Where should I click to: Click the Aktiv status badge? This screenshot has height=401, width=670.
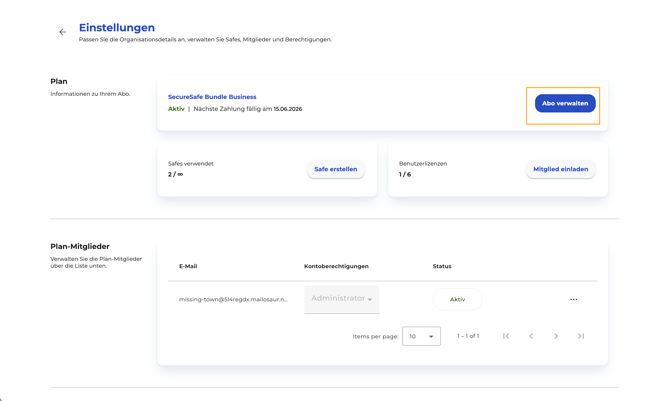pos(457,299)
